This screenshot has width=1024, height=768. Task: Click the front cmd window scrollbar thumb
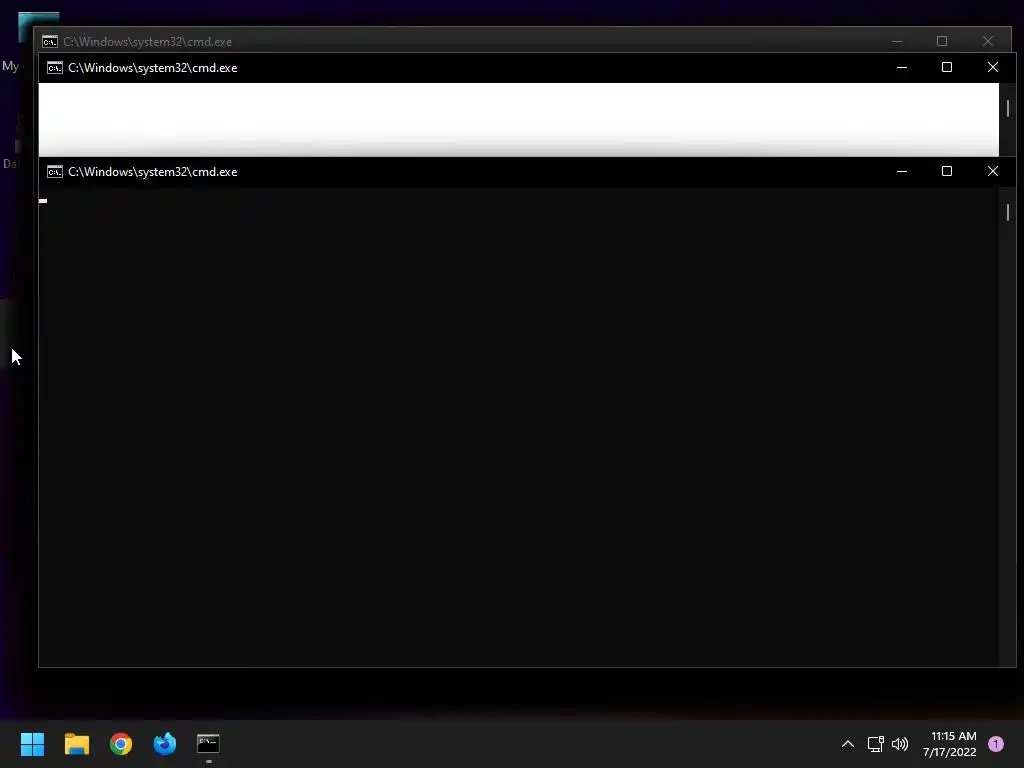point(1008,212)
